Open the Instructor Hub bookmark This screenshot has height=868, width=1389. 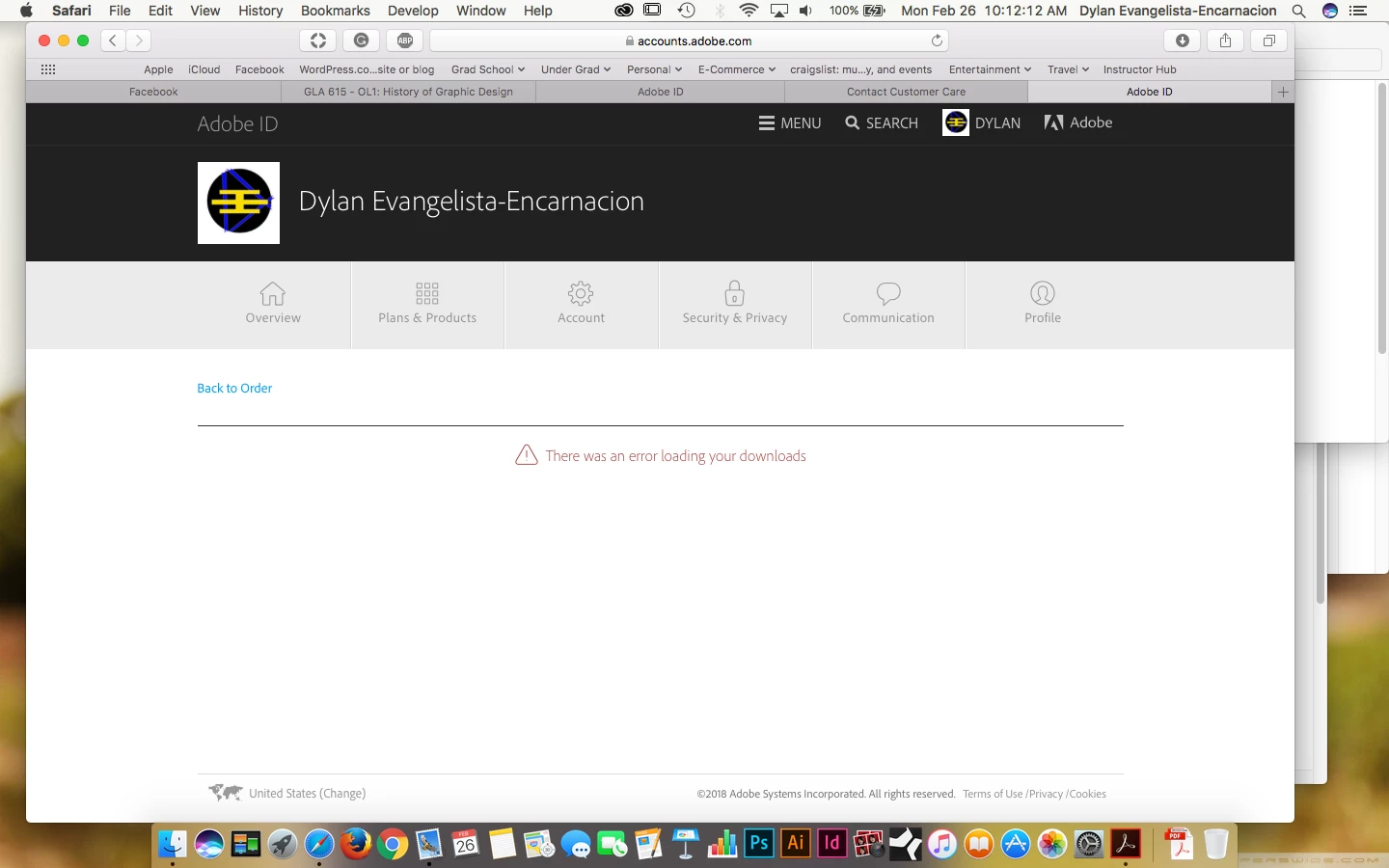[1139, 69]
